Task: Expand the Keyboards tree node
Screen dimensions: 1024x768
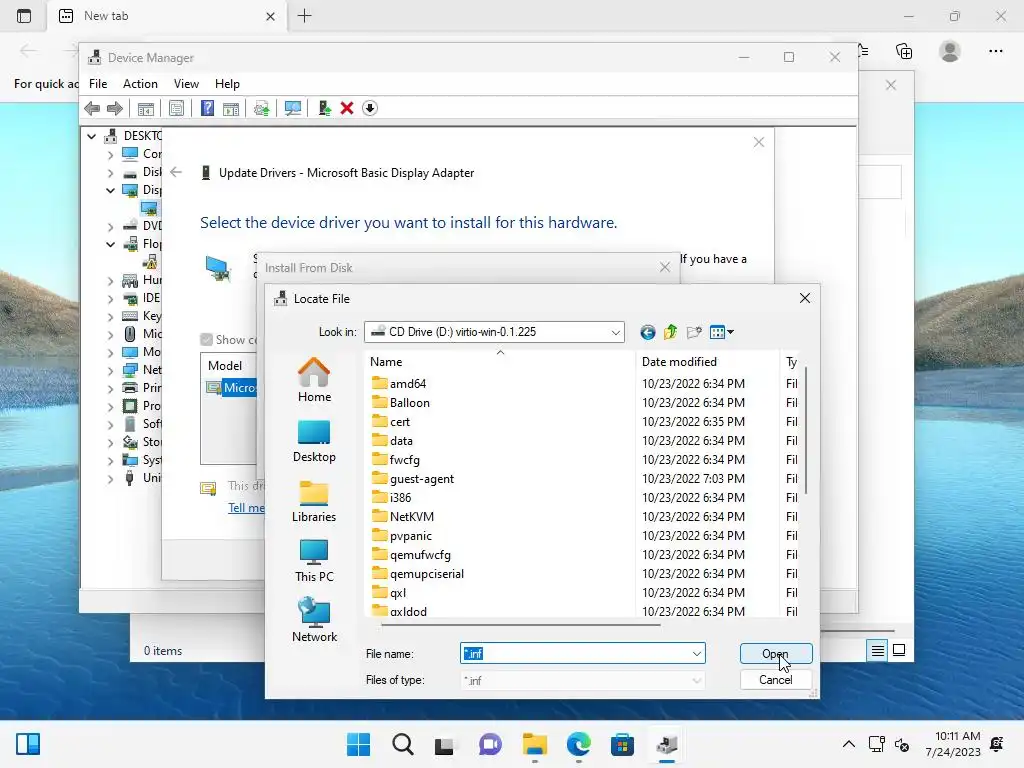Action: pos(110,316)
